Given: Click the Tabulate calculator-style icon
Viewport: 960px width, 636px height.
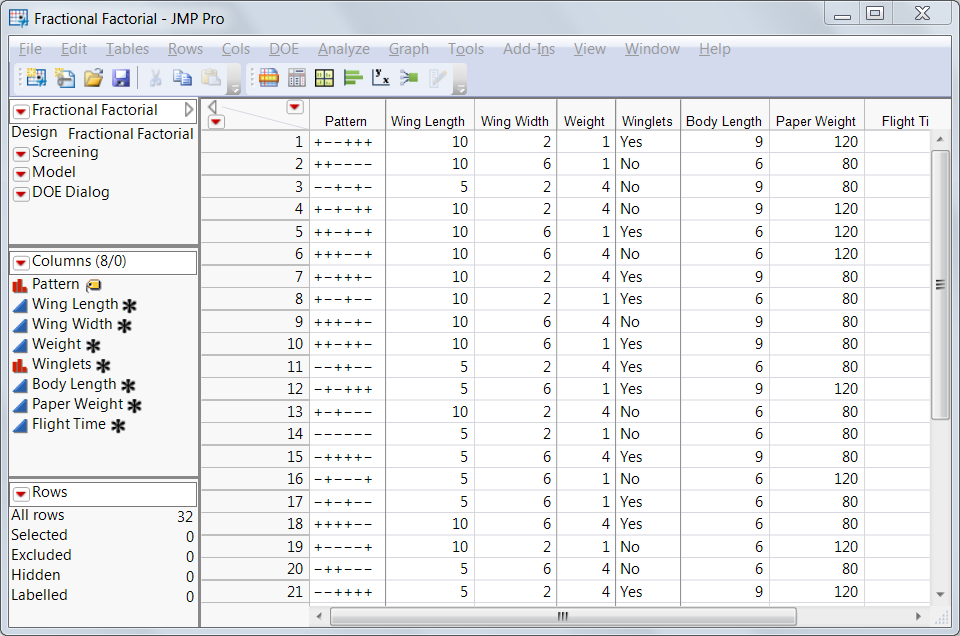Looking at the screenshot, I should pyautogui.click(x=297, y=77).
